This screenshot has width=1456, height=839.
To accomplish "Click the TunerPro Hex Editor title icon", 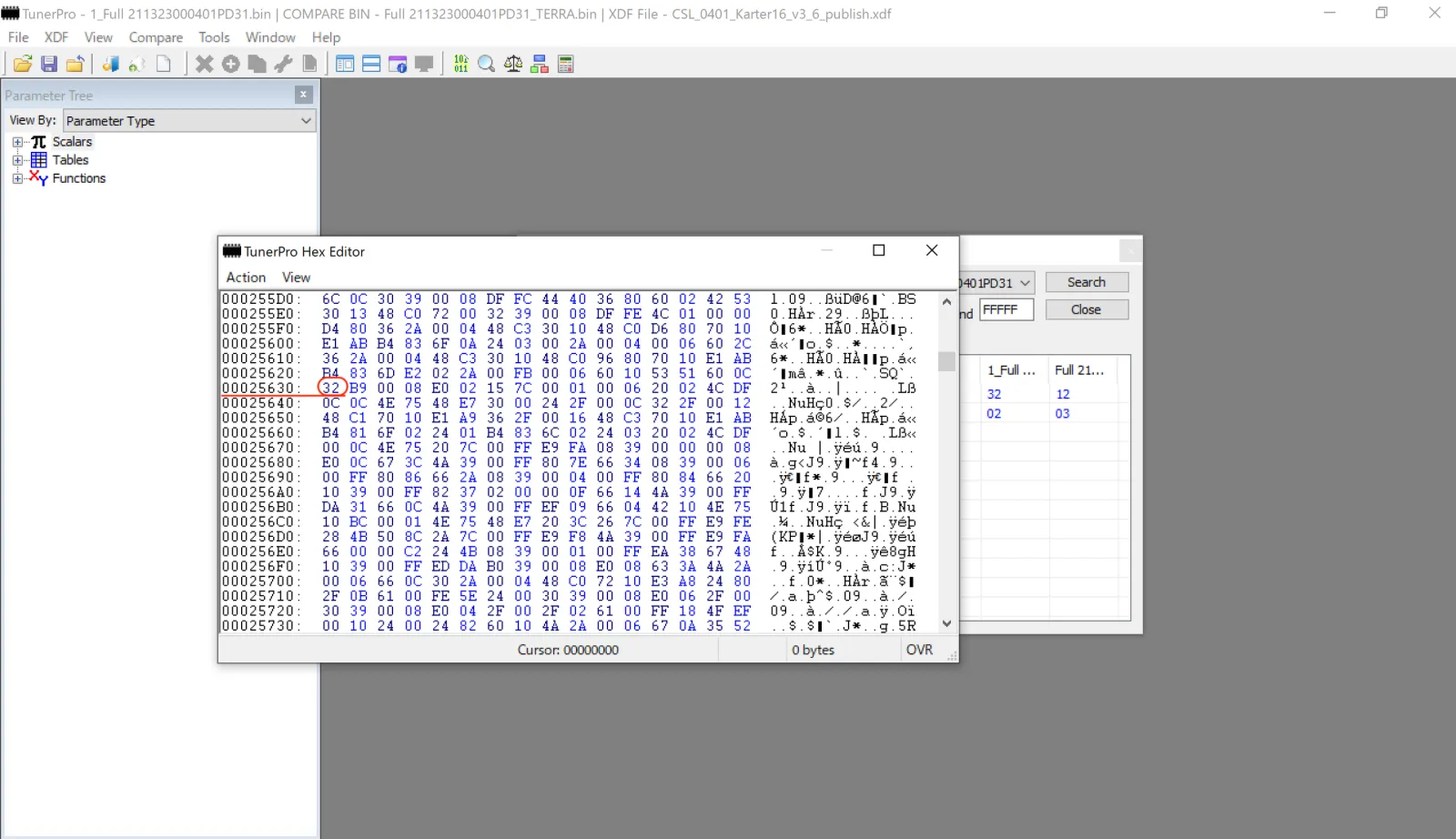I will coord(232,251).
